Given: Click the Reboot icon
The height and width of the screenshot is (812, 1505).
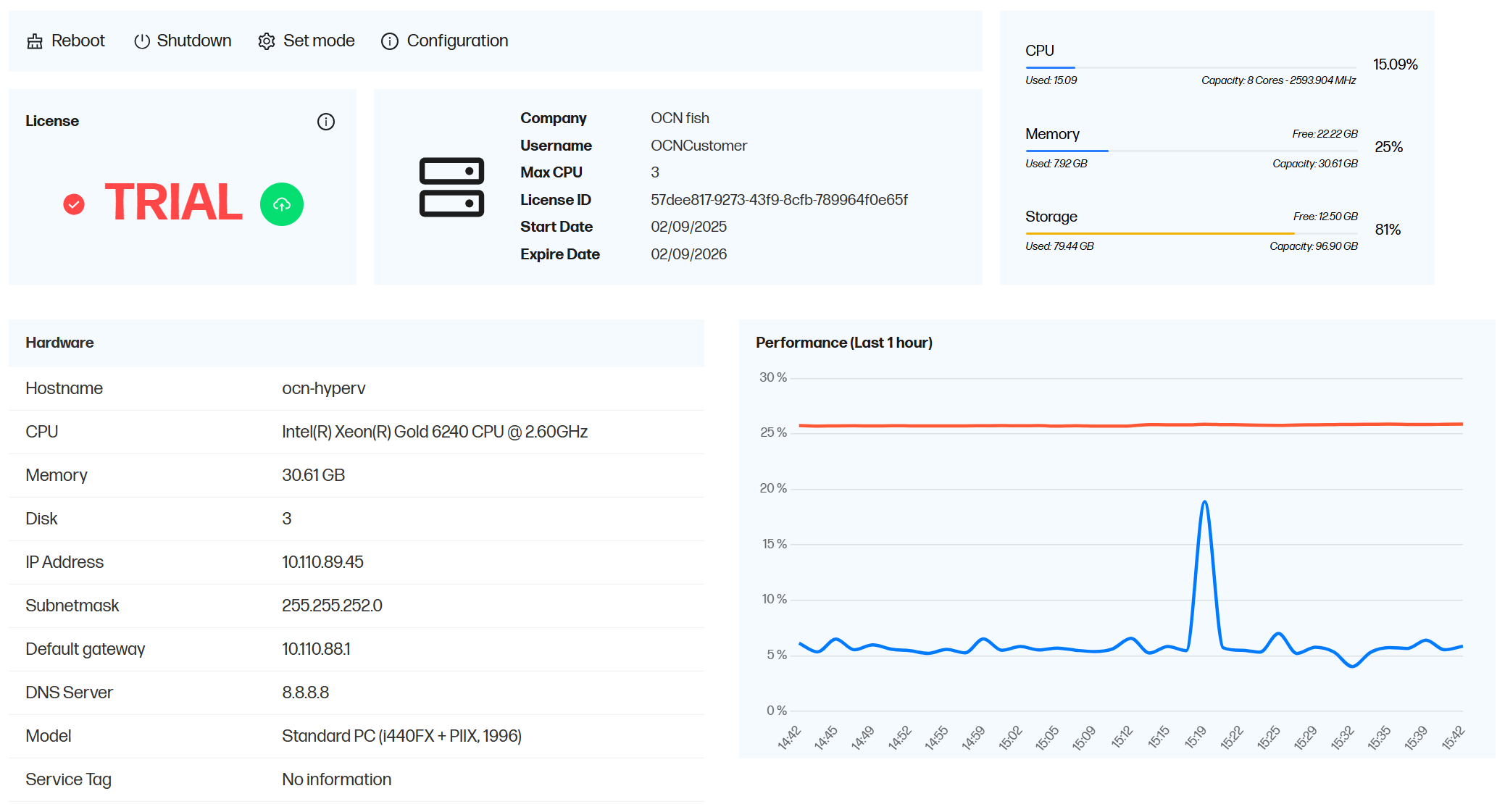Looking at the screenshot, I should click(35, 41).
